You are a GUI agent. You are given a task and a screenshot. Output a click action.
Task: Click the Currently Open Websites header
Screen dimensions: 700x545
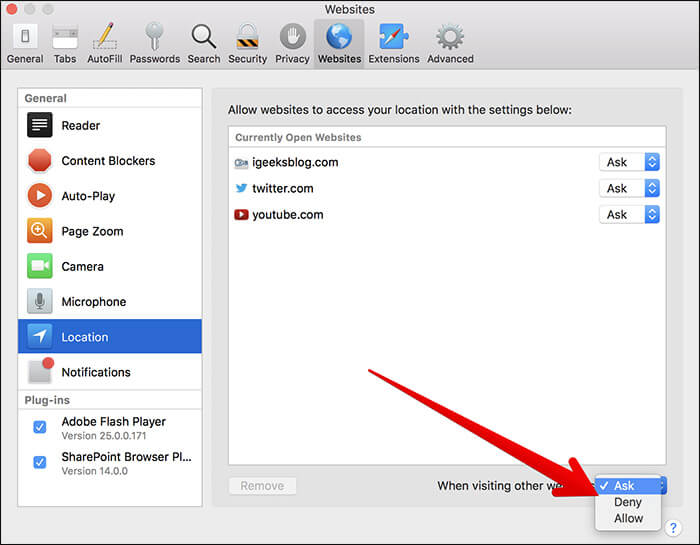[298, 137]
